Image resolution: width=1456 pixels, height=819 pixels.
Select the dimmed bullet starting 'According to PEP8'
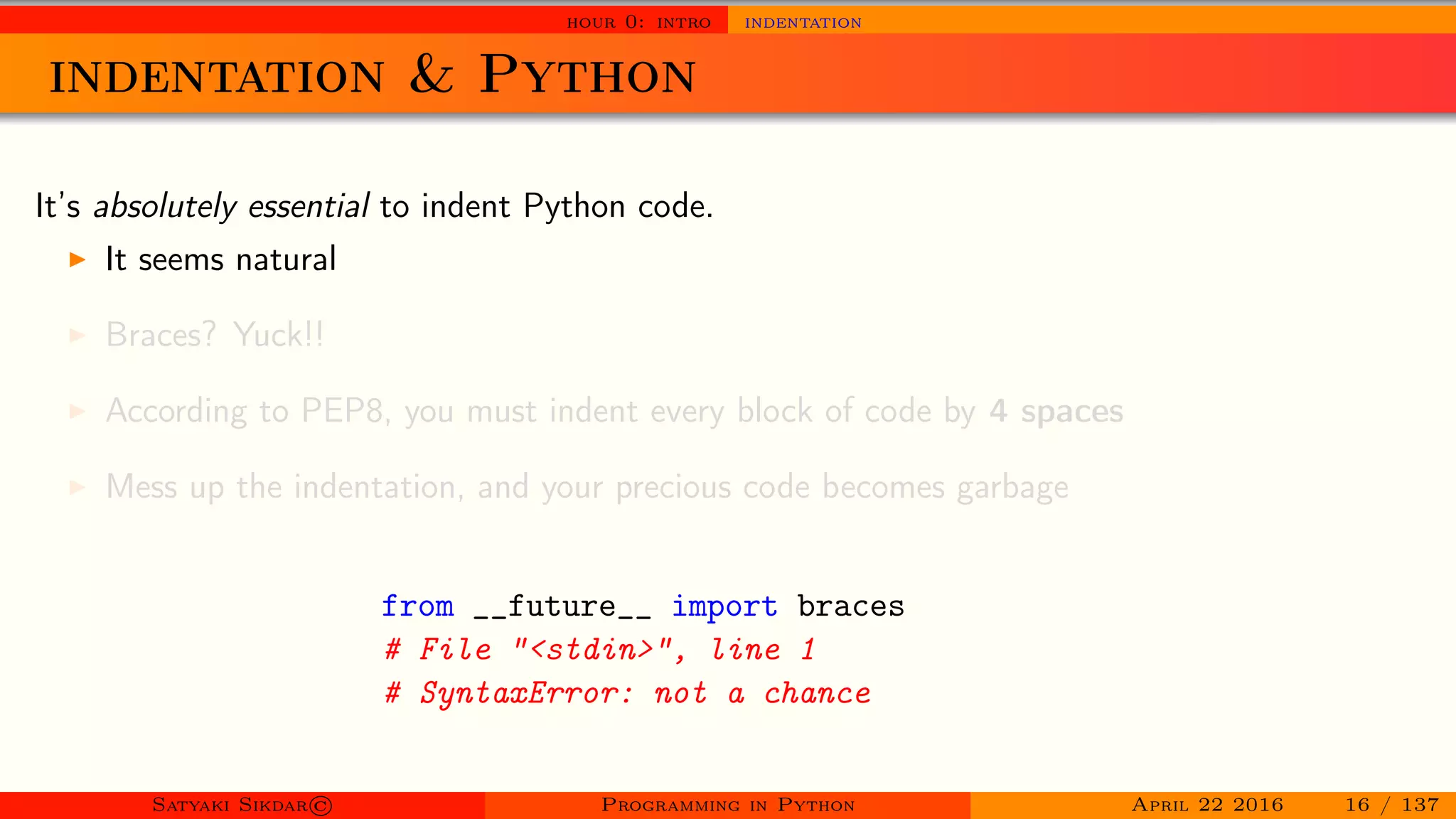[x=614, y=412]
